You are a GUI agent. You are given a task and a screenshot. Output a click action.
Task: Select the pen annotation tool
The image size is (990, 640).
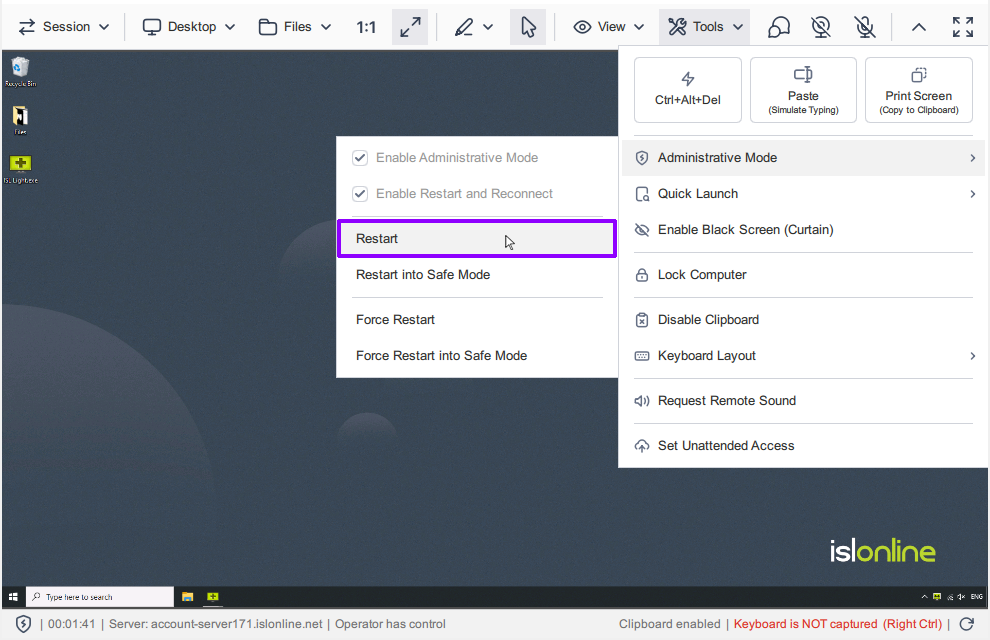tap(464, 27)
